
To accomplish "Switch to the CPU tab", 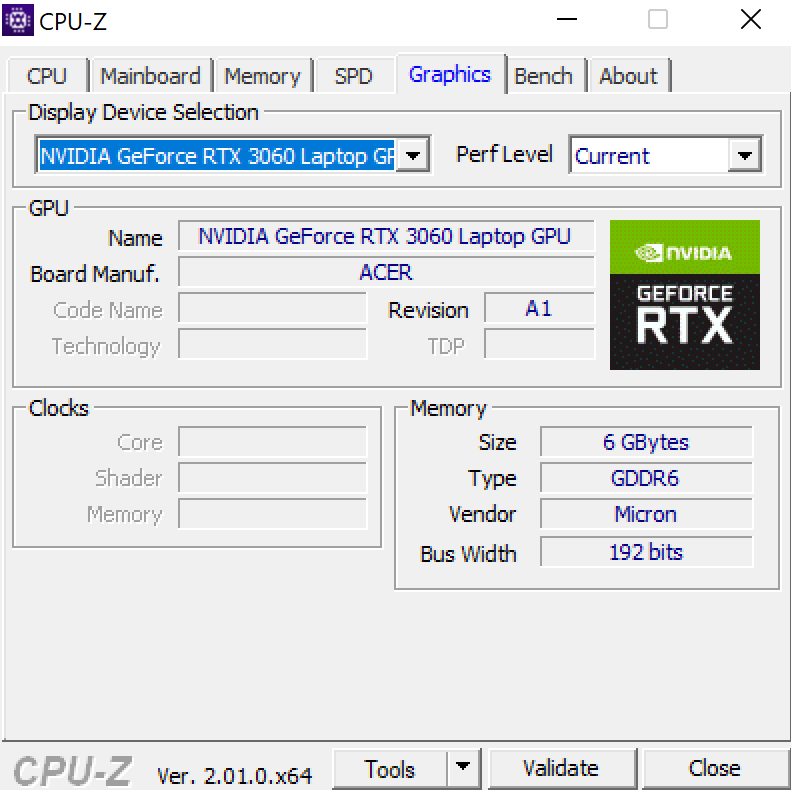I will click(x=47, y=76).
